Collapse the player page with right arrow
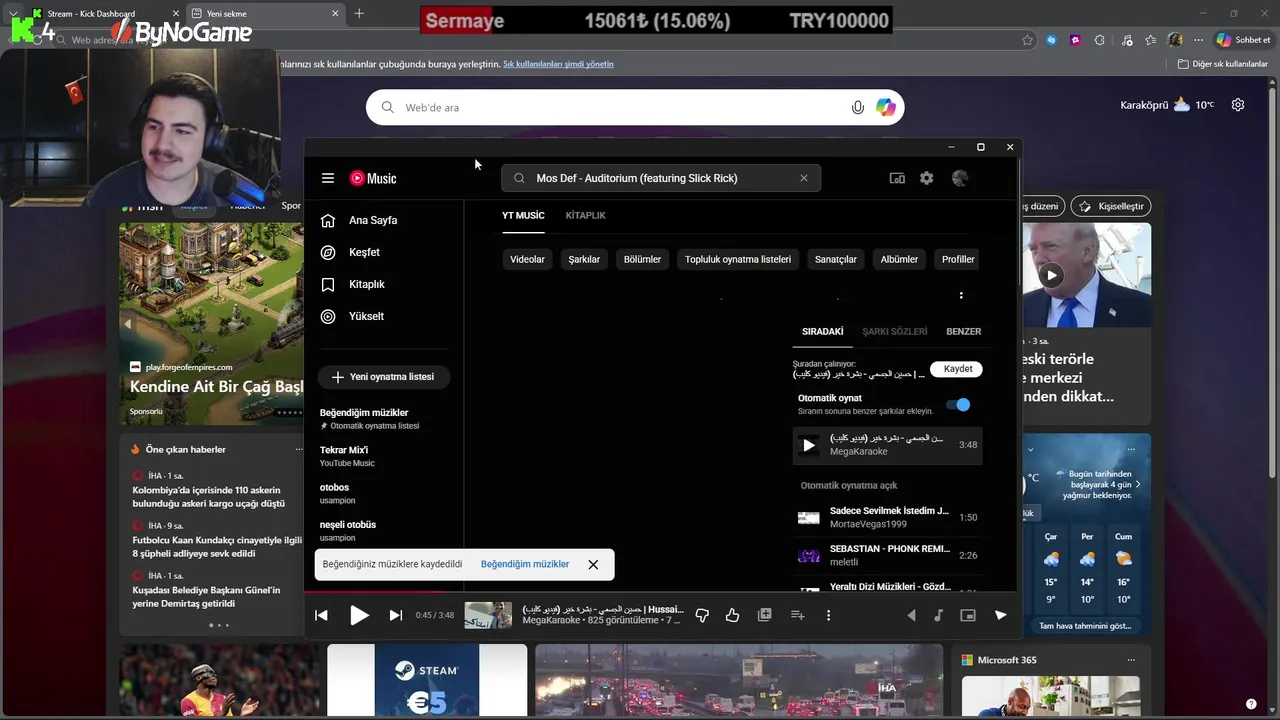The width and height of the screenshot is (1280, 720). 1000,615
